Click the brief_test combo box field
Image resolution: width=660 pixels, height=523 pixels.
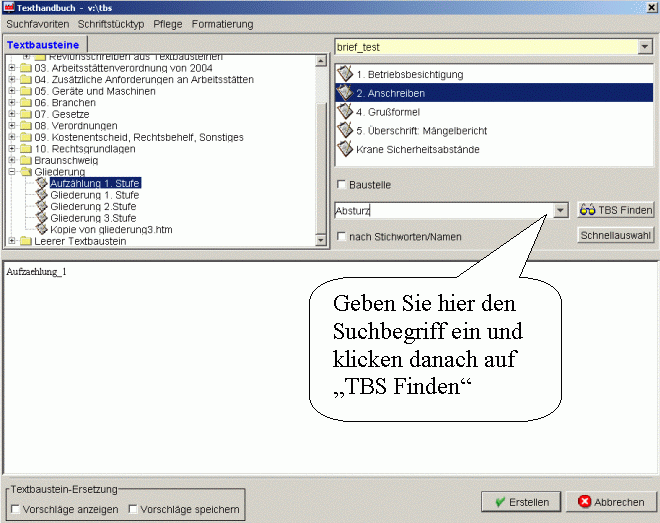[487, 47]
